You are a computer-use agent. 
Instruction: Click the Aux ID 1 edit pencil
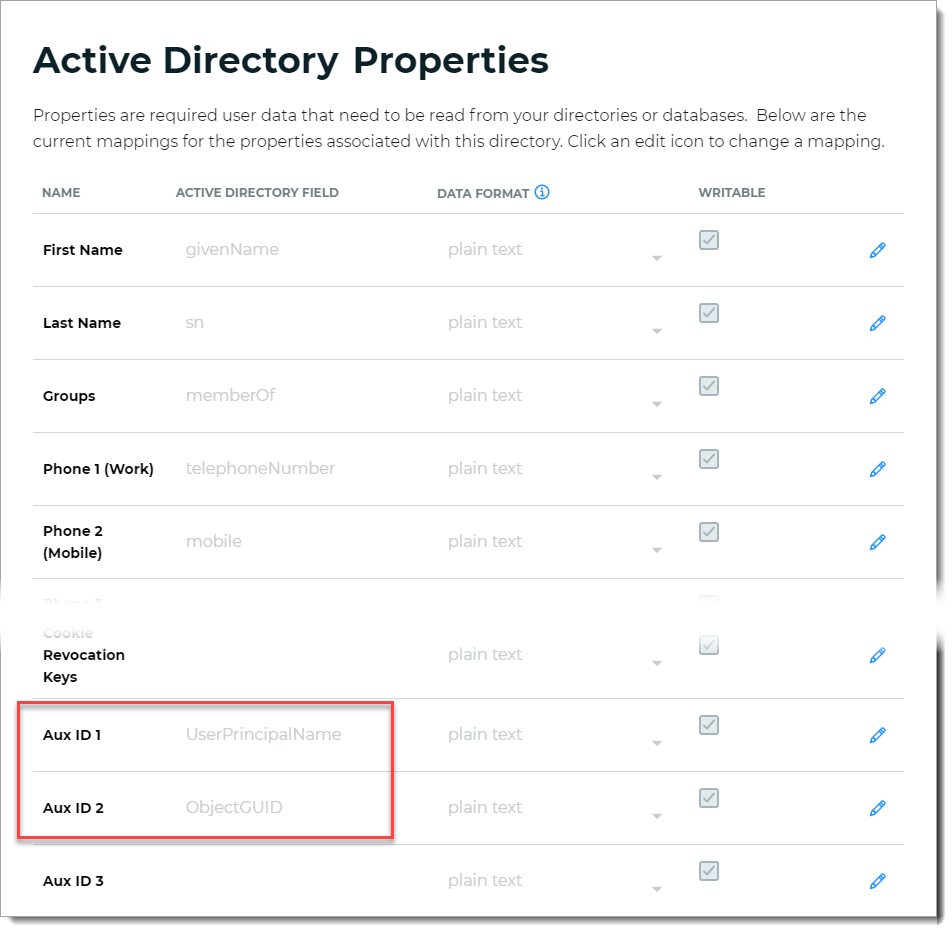click(877, 735)
